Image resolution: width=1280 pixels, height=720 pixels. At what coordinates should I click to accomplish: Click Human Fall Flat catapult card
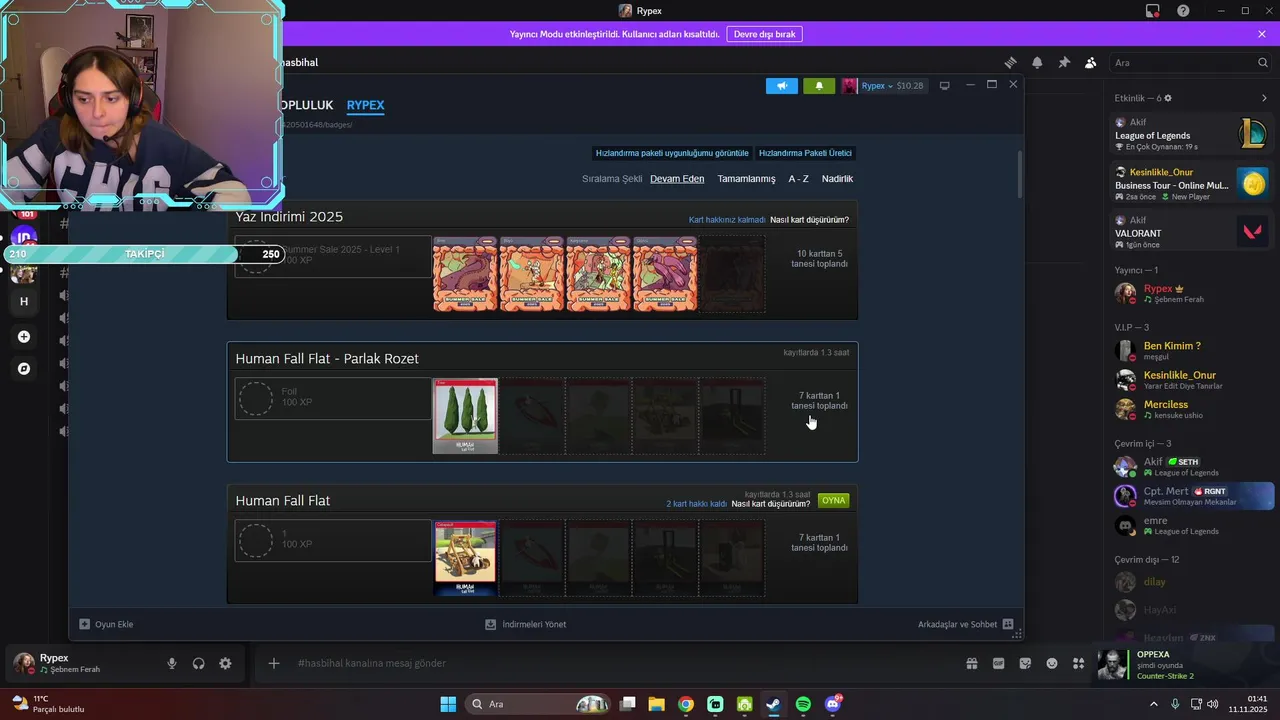pos(465,558)
